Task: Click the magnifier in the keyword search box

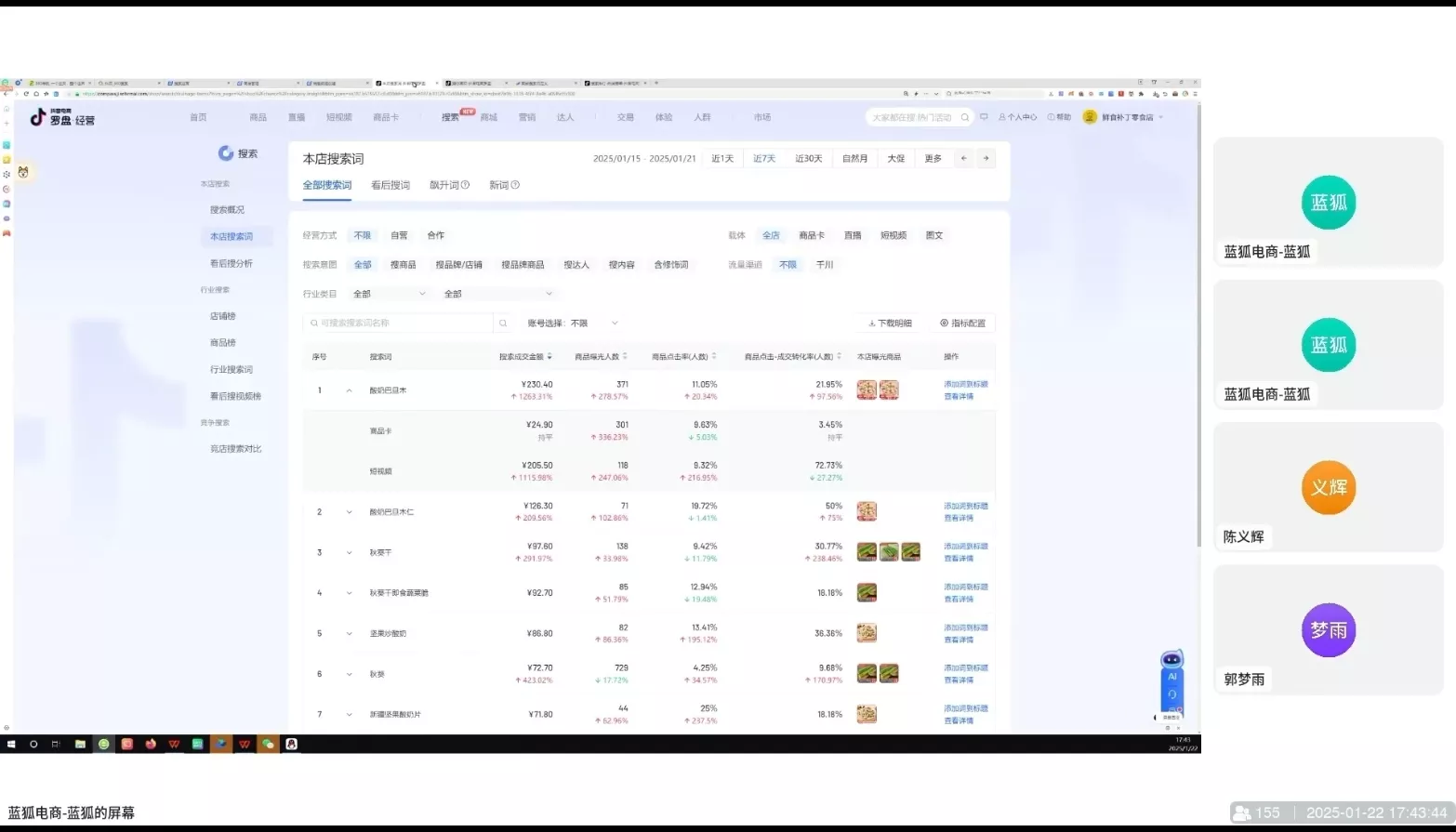Action: coord(503,323)
